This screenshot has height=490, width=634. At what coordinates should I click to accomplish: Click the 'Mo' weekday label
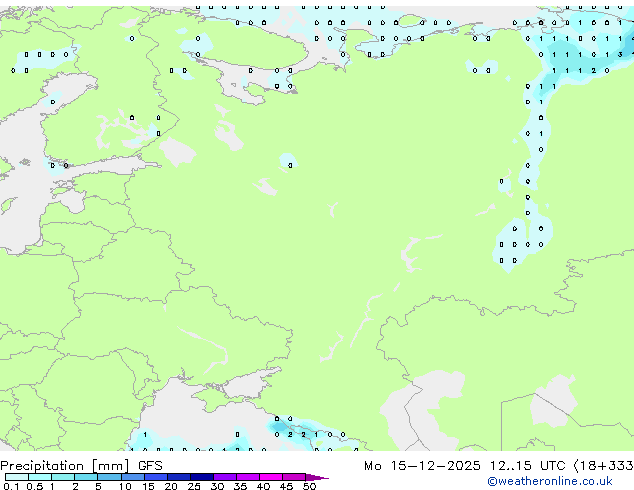coord(372,466)
